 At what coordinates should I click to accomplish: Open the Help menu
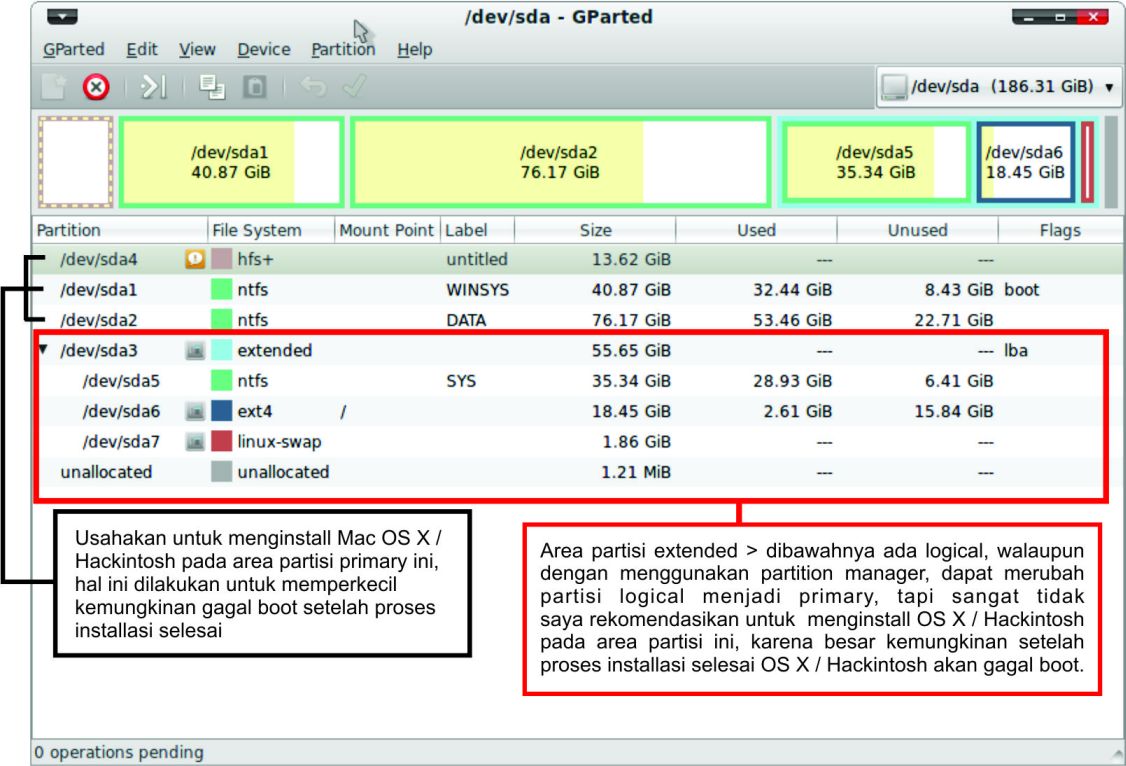click(414, 50)
